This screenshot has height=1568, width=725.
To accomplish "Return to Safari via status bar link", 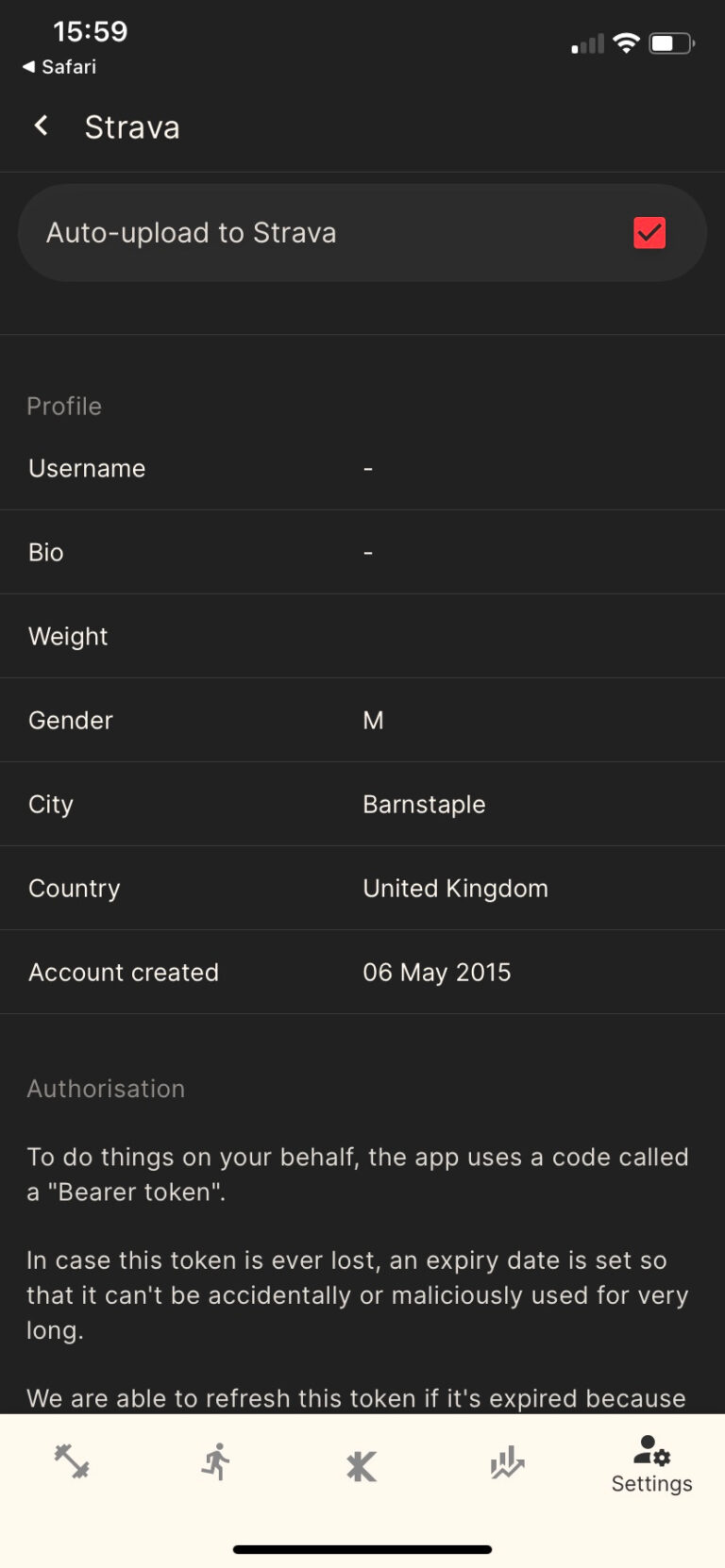I will click(x=59, y=67).
